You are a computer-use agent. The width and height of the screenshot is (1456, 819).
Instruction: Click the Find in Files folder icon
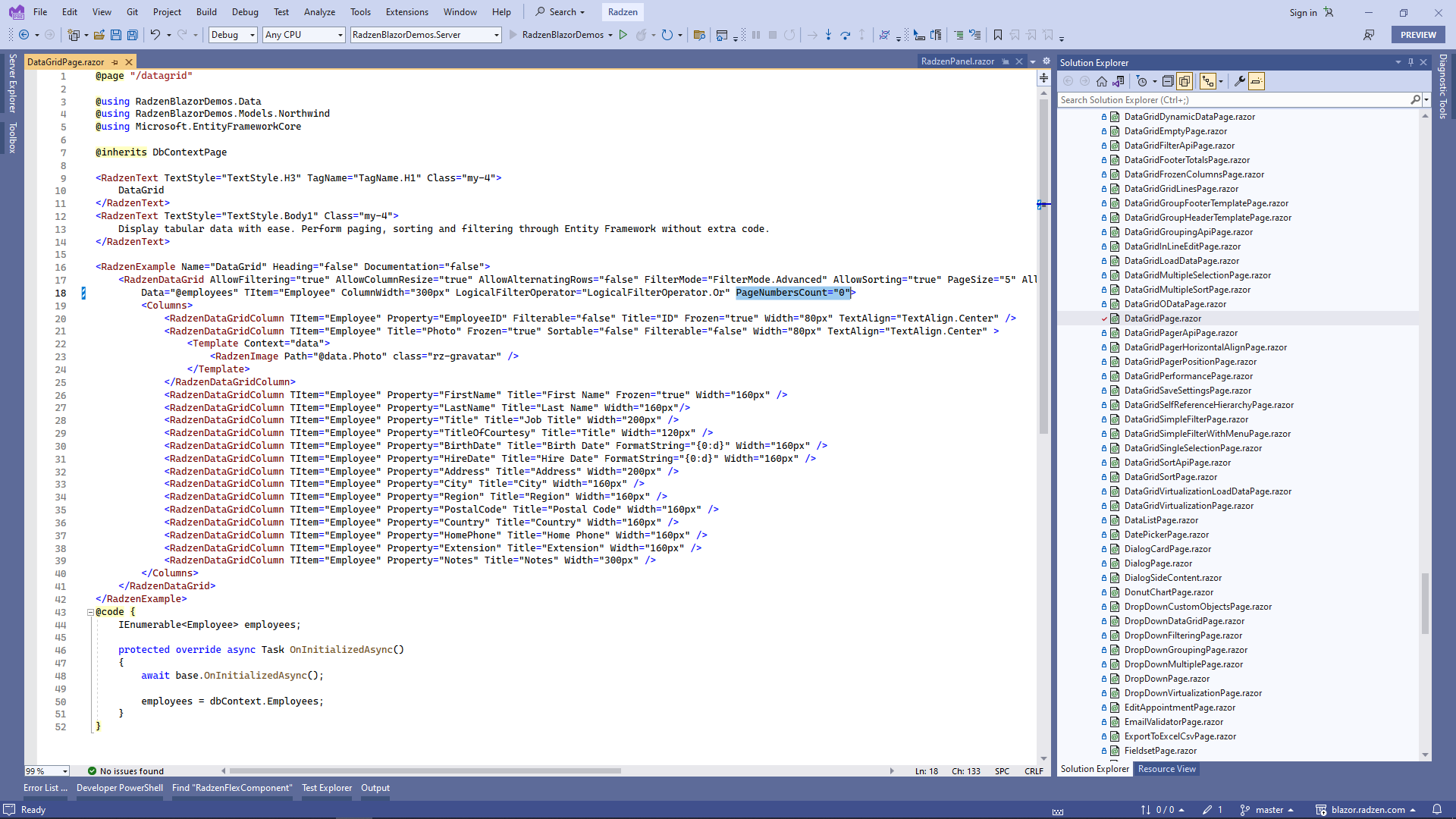pyautogui.click(x=699, y=35)
